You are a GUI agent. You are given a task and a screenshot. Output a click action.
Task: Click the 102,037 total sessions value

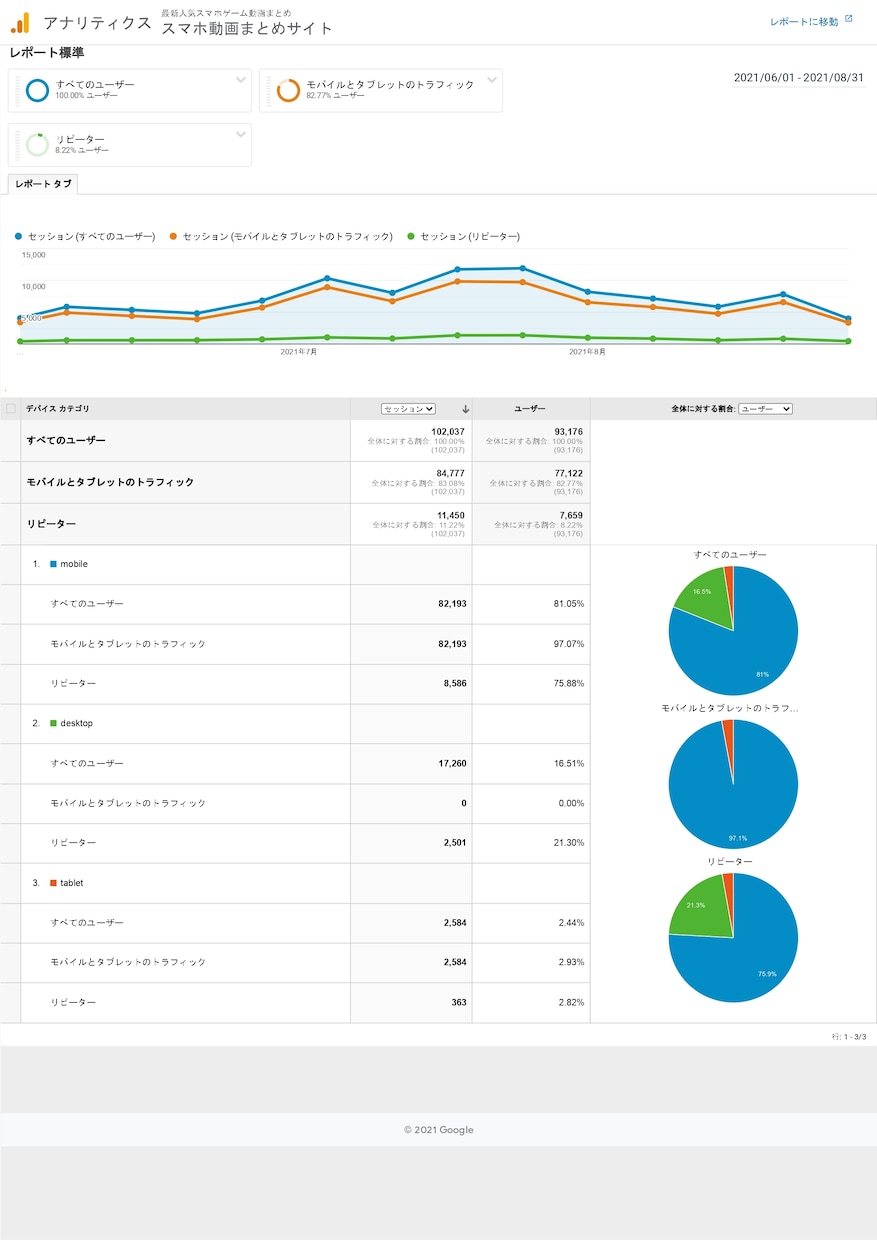pyautogui.click(x=448, y=432)
